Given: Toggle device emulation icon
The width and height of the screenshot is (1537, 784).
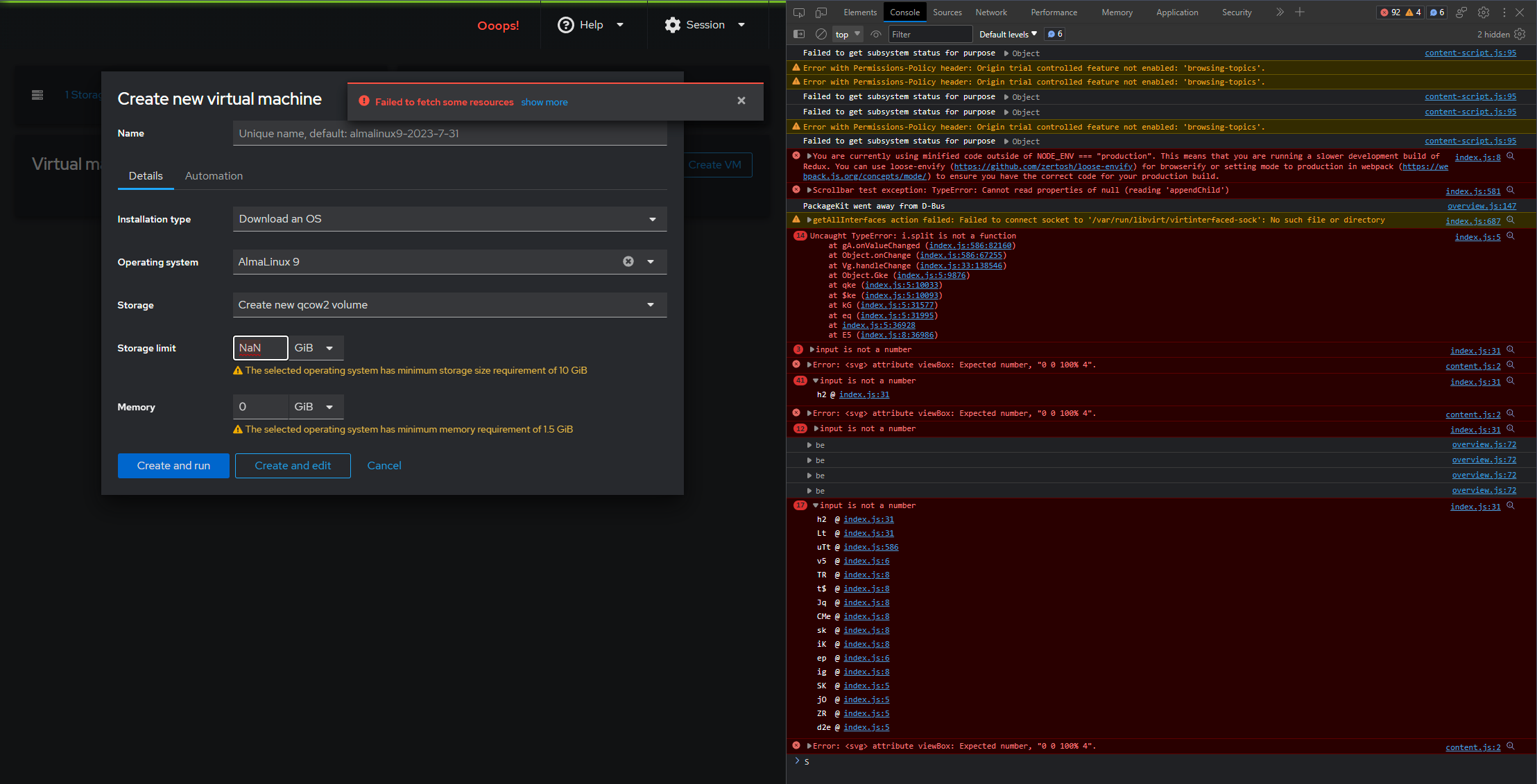Looking at the screenshot, I should coord(821,12).
